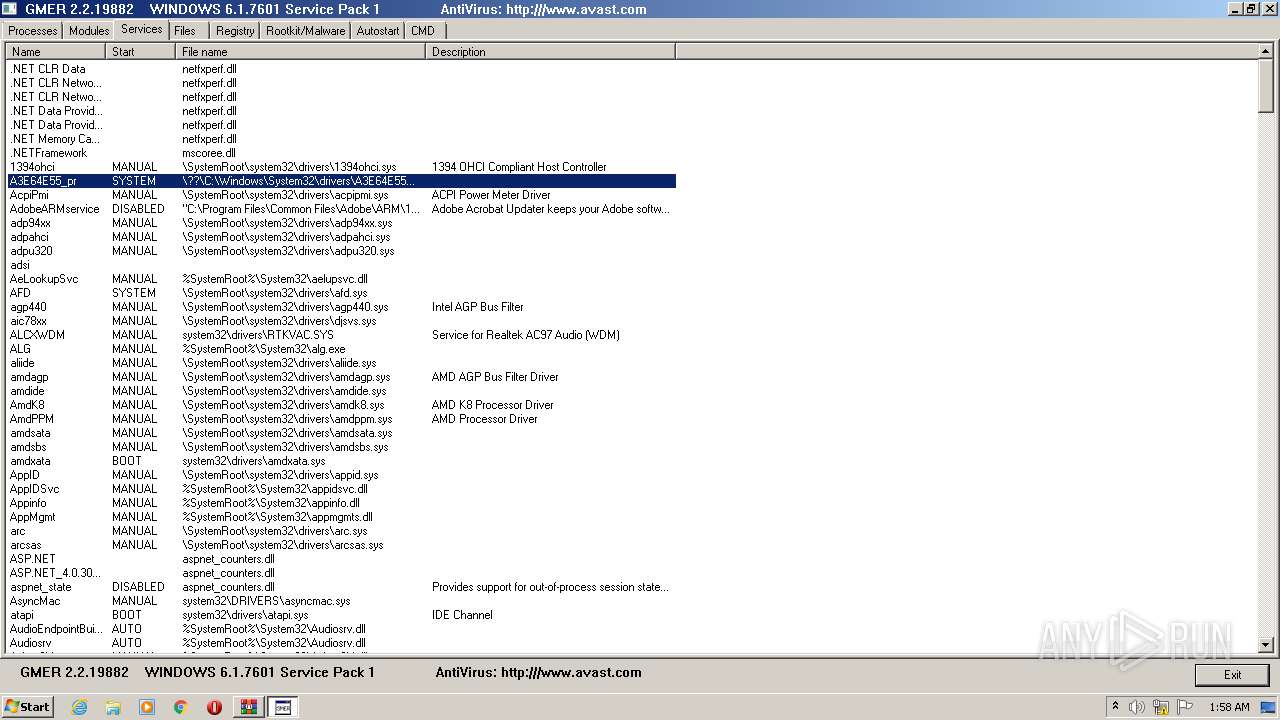Open the Action Center flag icon
This screenshot has width=1280, height=720.
(1185, 707)
